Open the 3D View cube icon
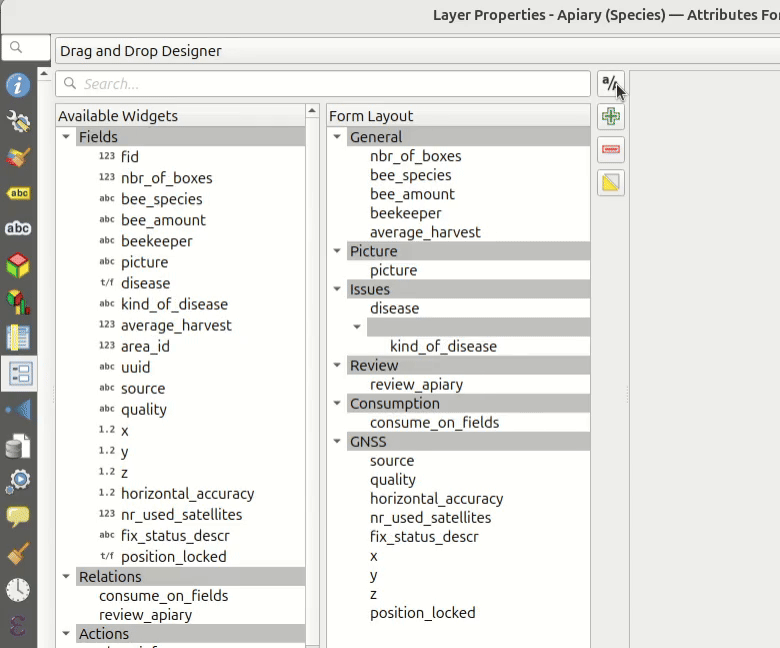 (18, 265)
